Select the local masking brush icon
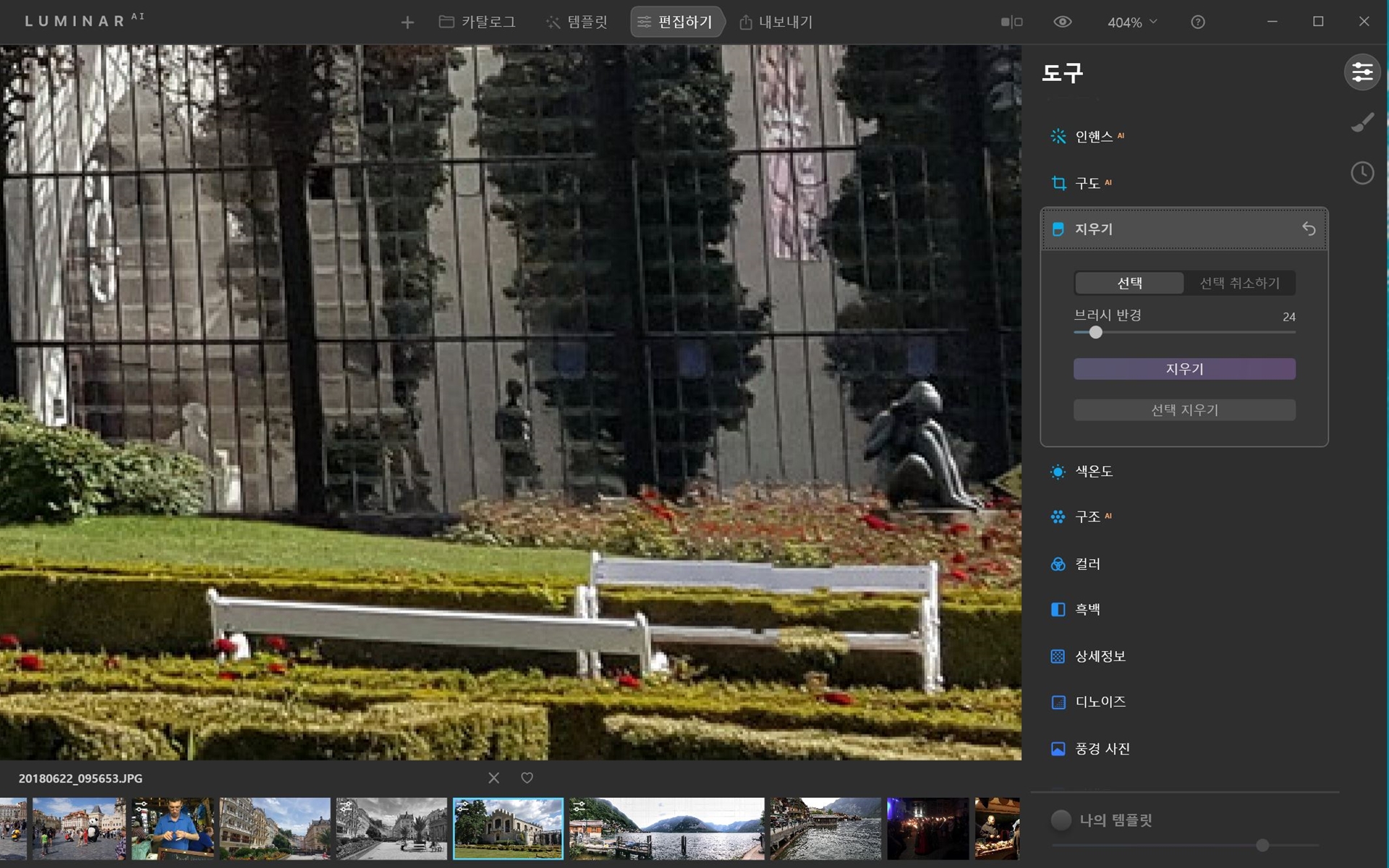This screenshot has height=868, width=1389. [1362, 122]
